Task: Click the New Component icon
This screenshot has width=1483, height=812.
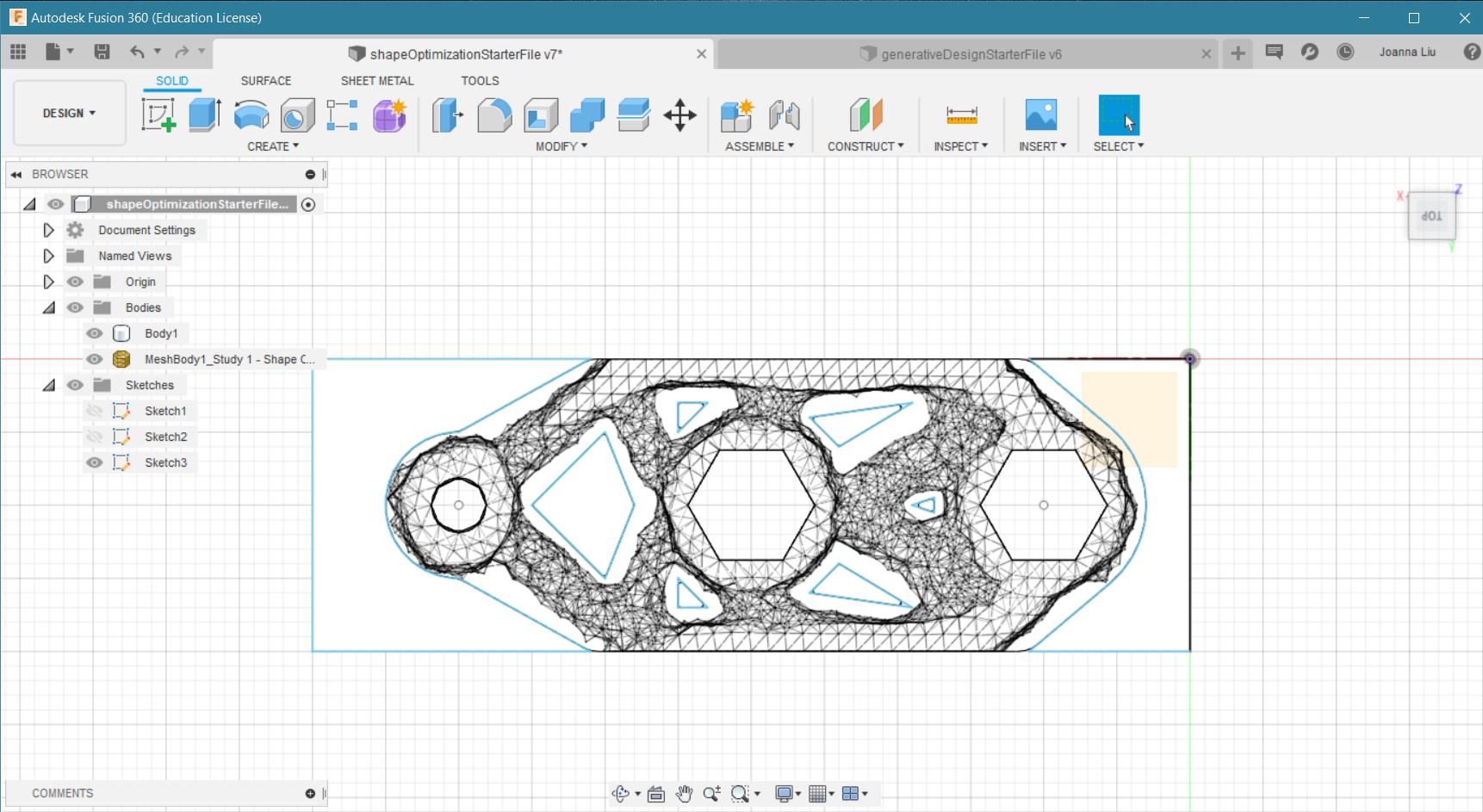Action: pyautogui.click(x=737, y=115)
